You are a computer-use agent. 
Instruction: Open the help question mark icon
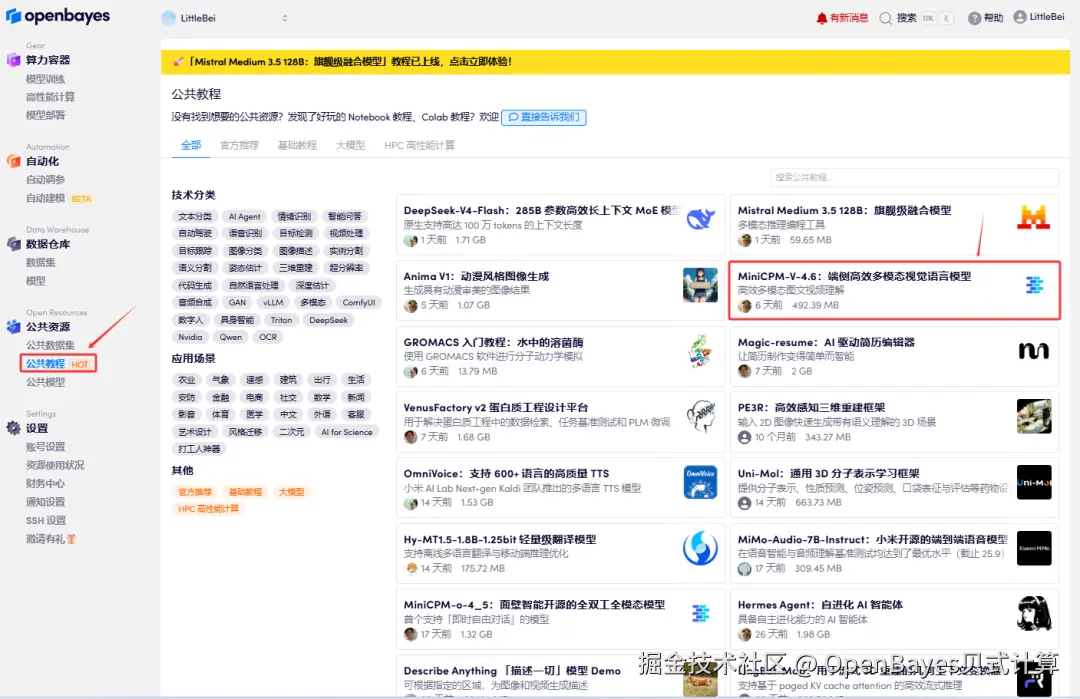(974, 18)
